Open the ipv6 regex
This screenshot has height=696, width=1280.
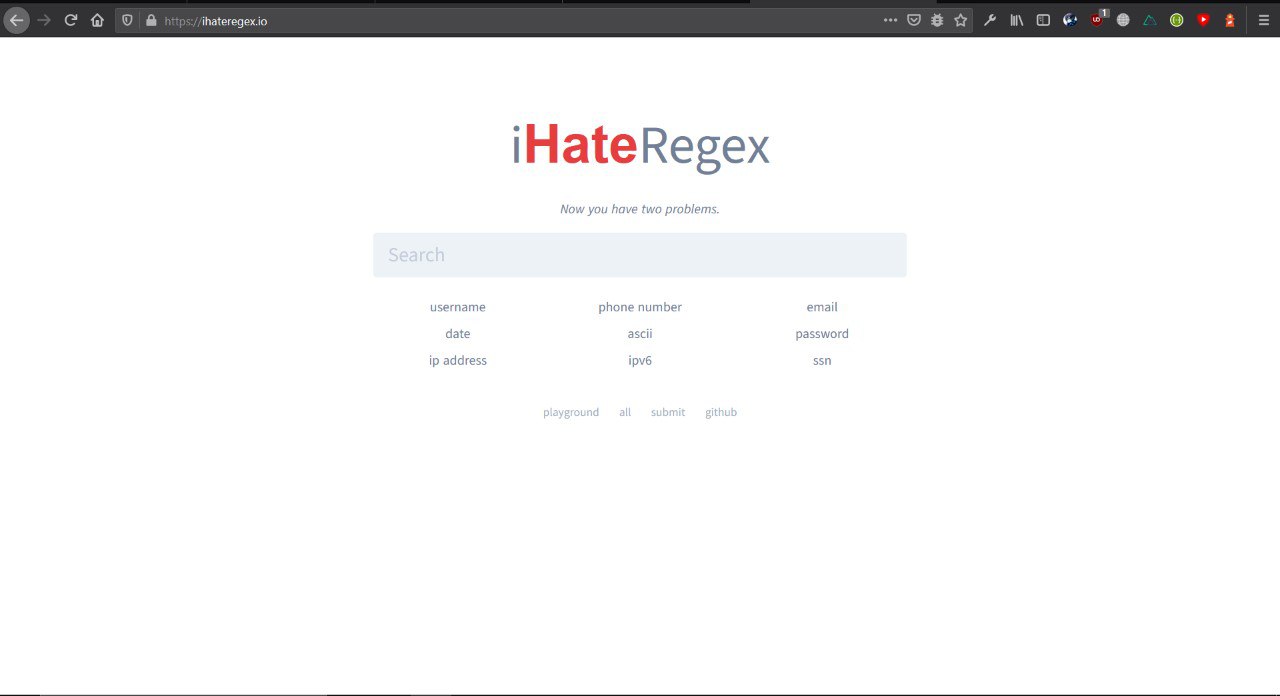(x=640, y=361)
